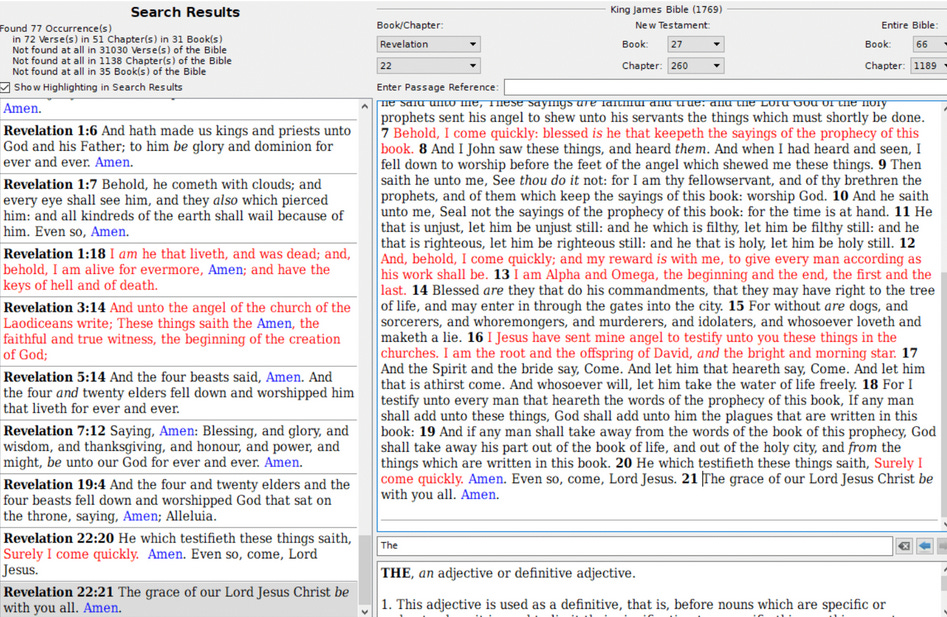This screenshot has height=617, width=947.
Task: Open New Testament Book 27 dropdown
Action: tap(696, 44)
